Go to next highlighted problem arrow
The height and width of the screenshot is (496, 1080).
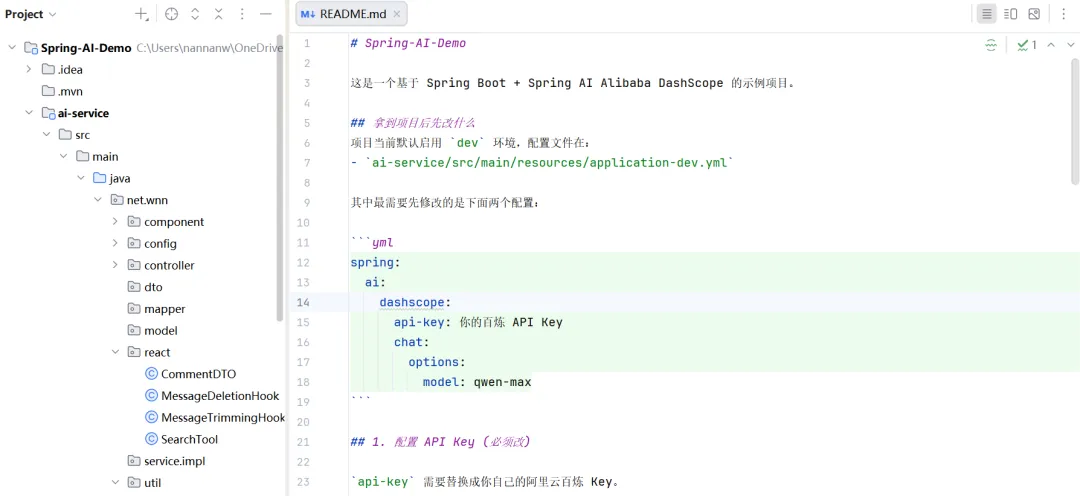click(x=1070, y=45)
